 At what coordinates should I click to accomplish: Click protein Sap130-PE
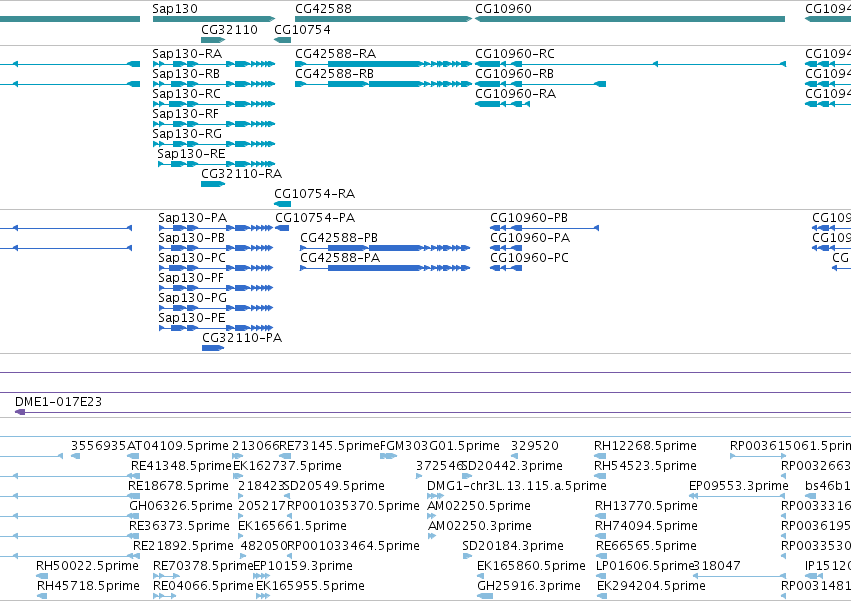click(215, 328)
